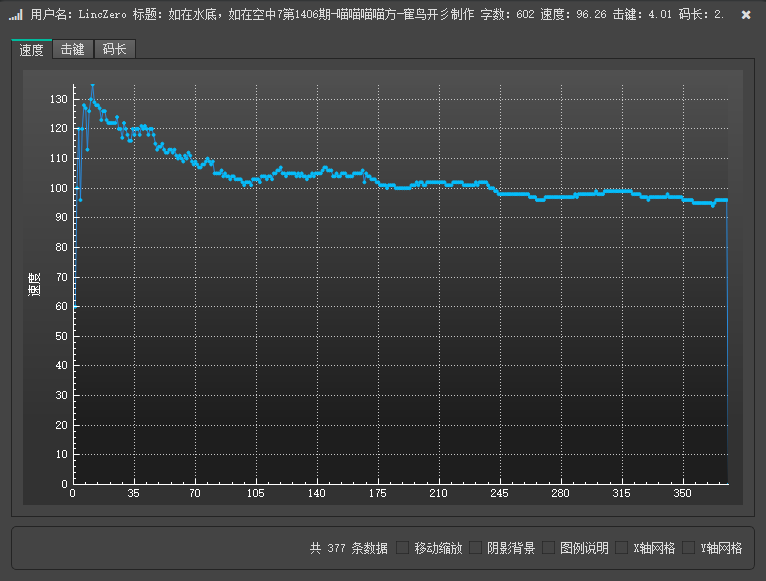Close the typing statistics window

point(746,15)
